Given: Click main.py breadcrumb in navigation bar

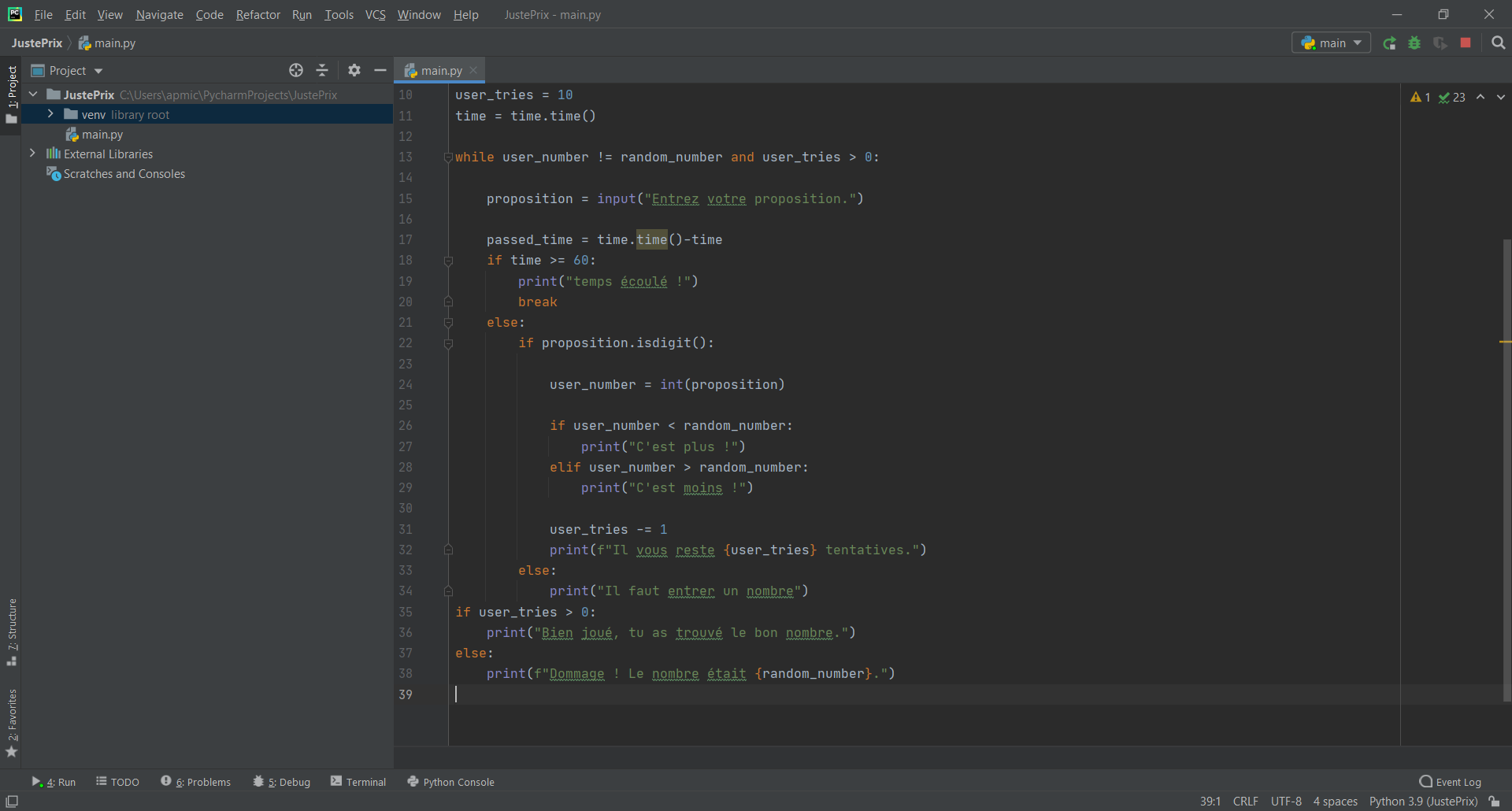Looking at the screenshot, I should click(x=107, y=43).
